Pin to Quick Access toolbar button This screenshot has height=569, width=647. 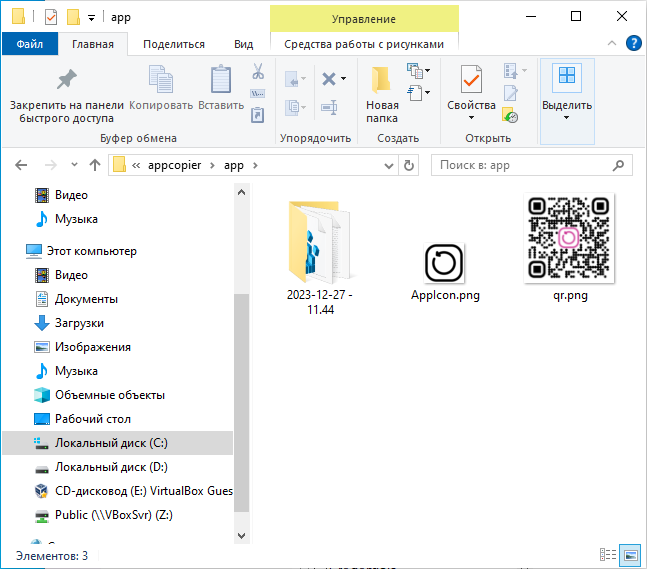click(x=66, y=94)
